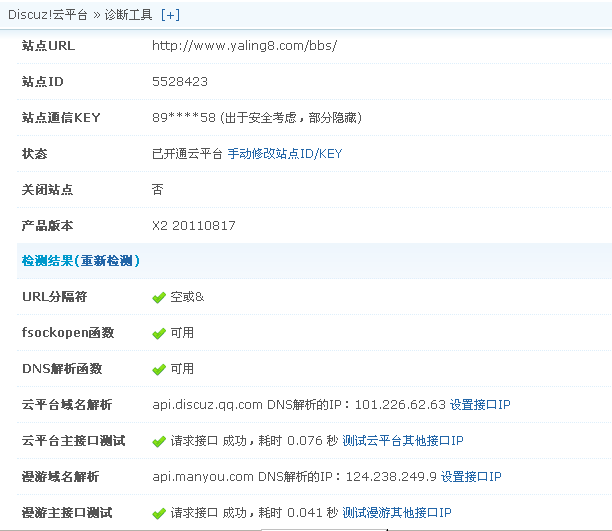Click the 关闭站点 label
This screenshot has height=531, width=612.
click(48, 190)
